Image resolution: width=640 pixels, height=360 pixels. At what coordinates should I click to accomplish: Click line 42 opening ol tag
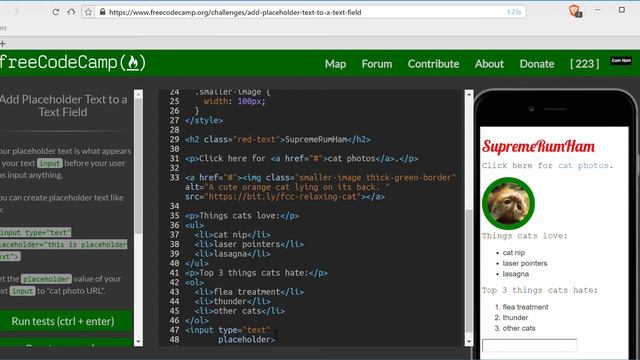point(194,282)
